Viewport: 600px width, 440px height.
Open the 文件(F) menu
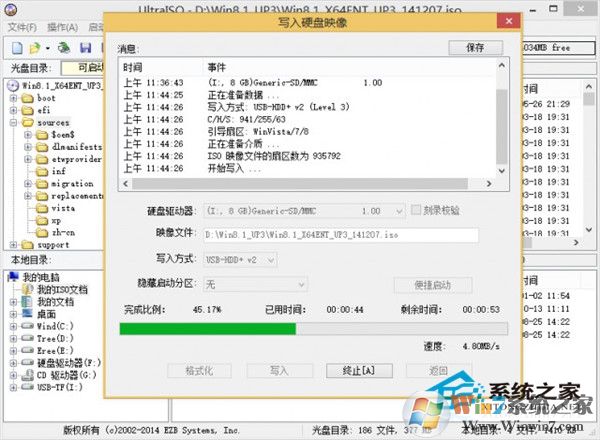point(22,27)
